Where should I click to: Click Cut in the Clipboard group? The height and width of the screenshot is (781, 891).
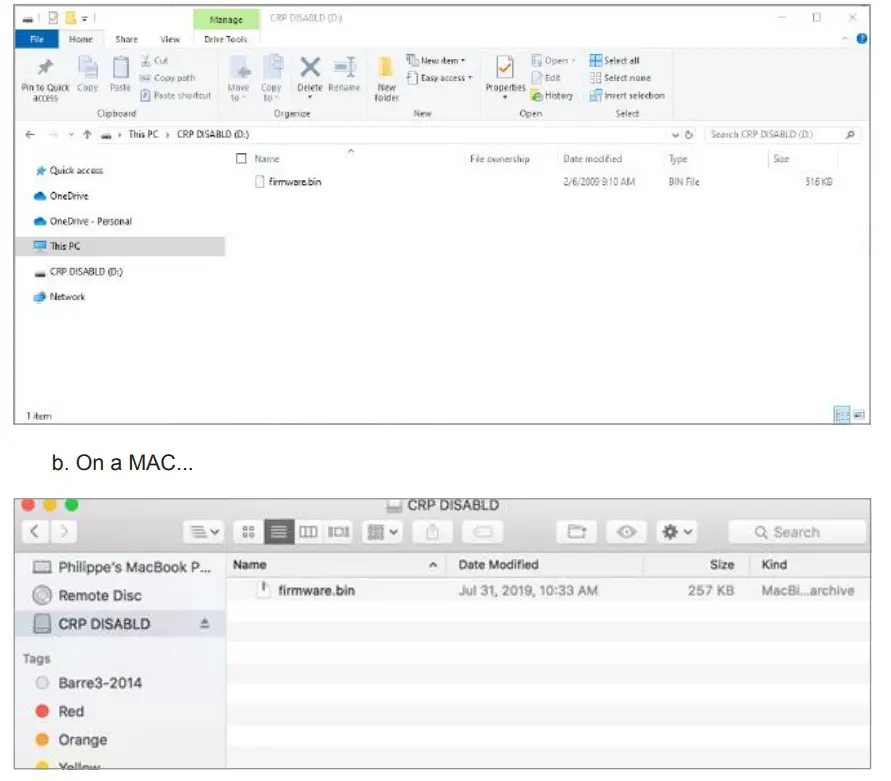click(x=155, y=60)
